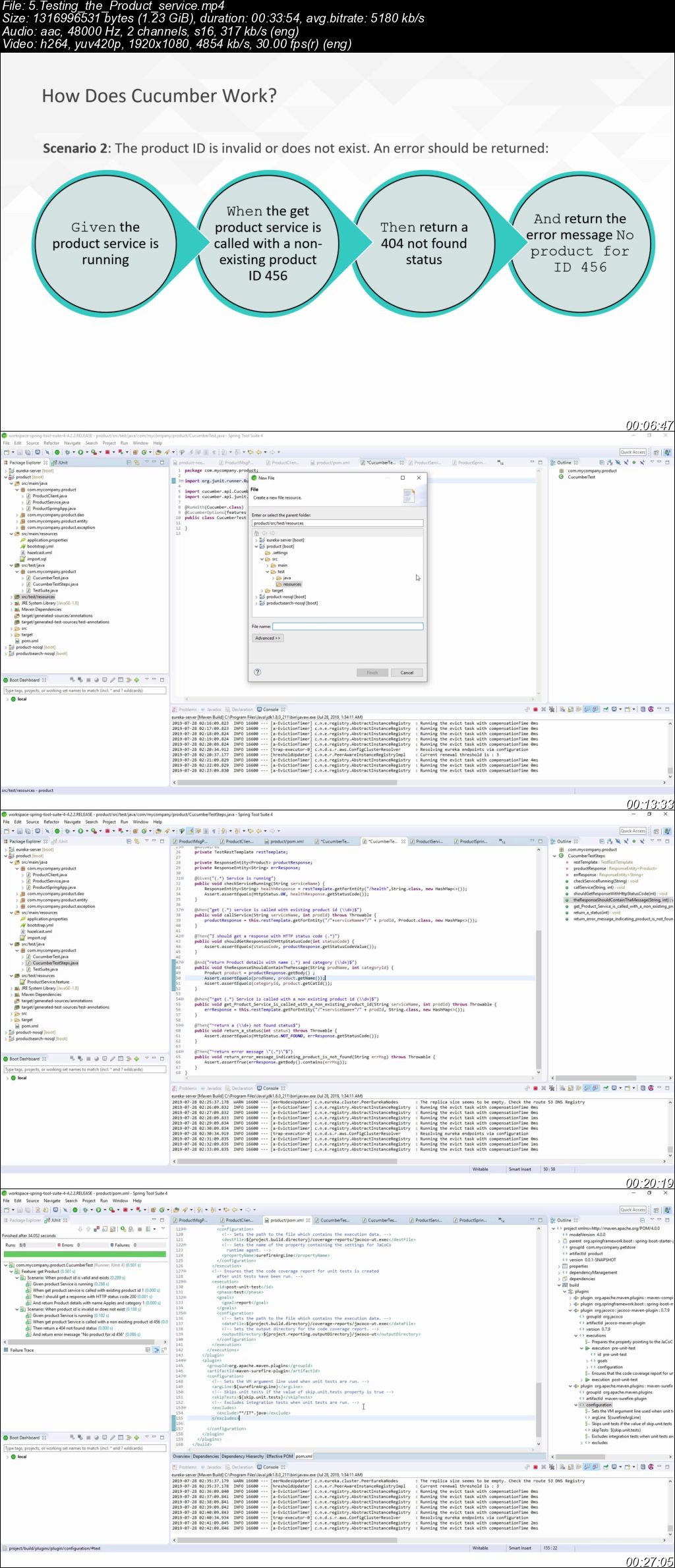Switch to JUnit tab in the 00:13:33 frame
The image size is (675, 1568).
(61, 462)
